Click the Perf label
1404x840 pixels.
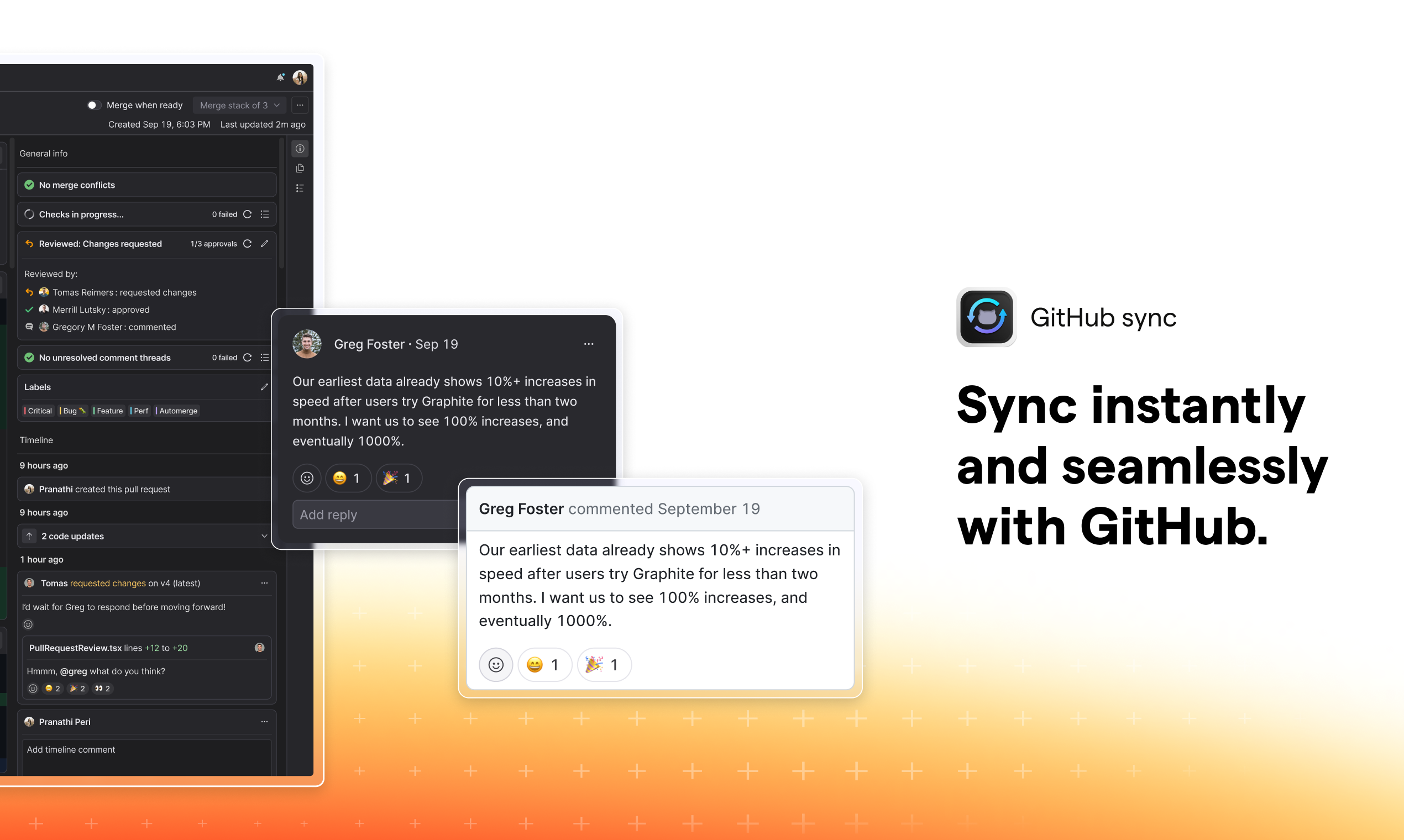[140, 411]
